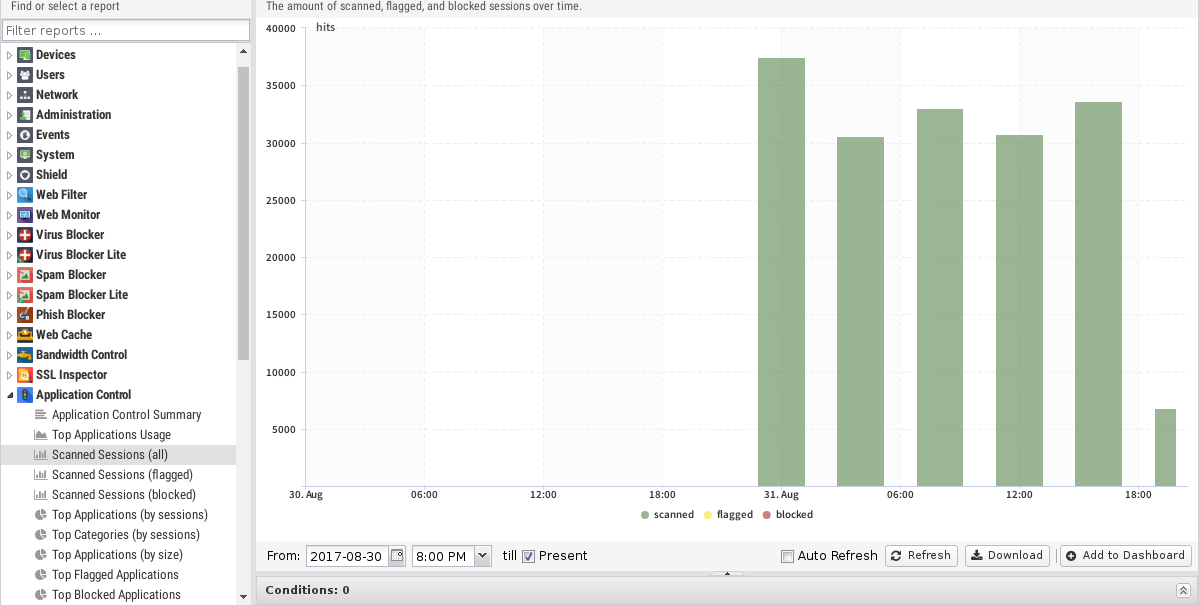The image size is (1199, 606).
Task: Uncheck the till Present checkbox
Action: coord(528,556)
